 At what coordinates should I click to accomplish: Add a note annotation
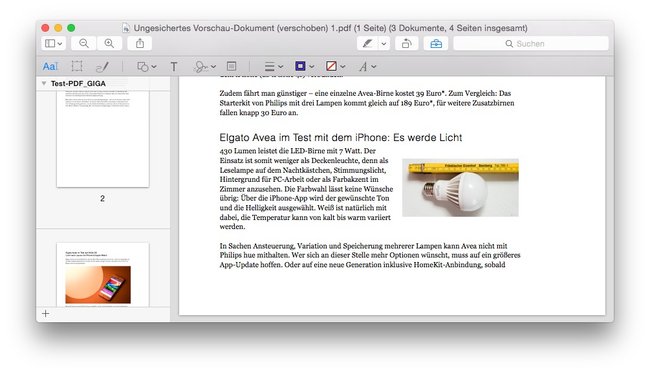231,66
